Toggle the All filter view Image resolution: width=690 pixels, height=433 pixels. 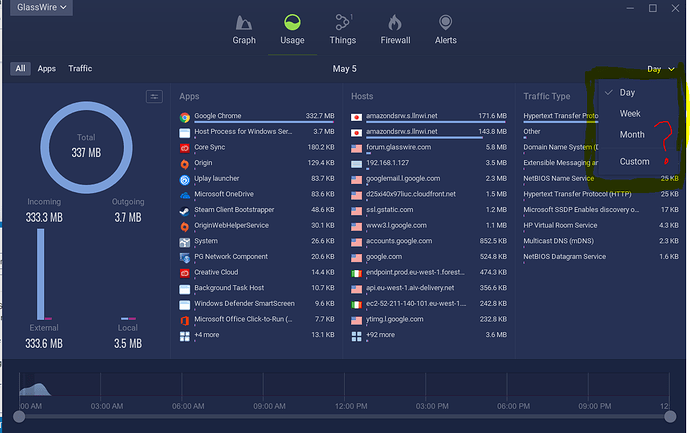tap(20, 69)
